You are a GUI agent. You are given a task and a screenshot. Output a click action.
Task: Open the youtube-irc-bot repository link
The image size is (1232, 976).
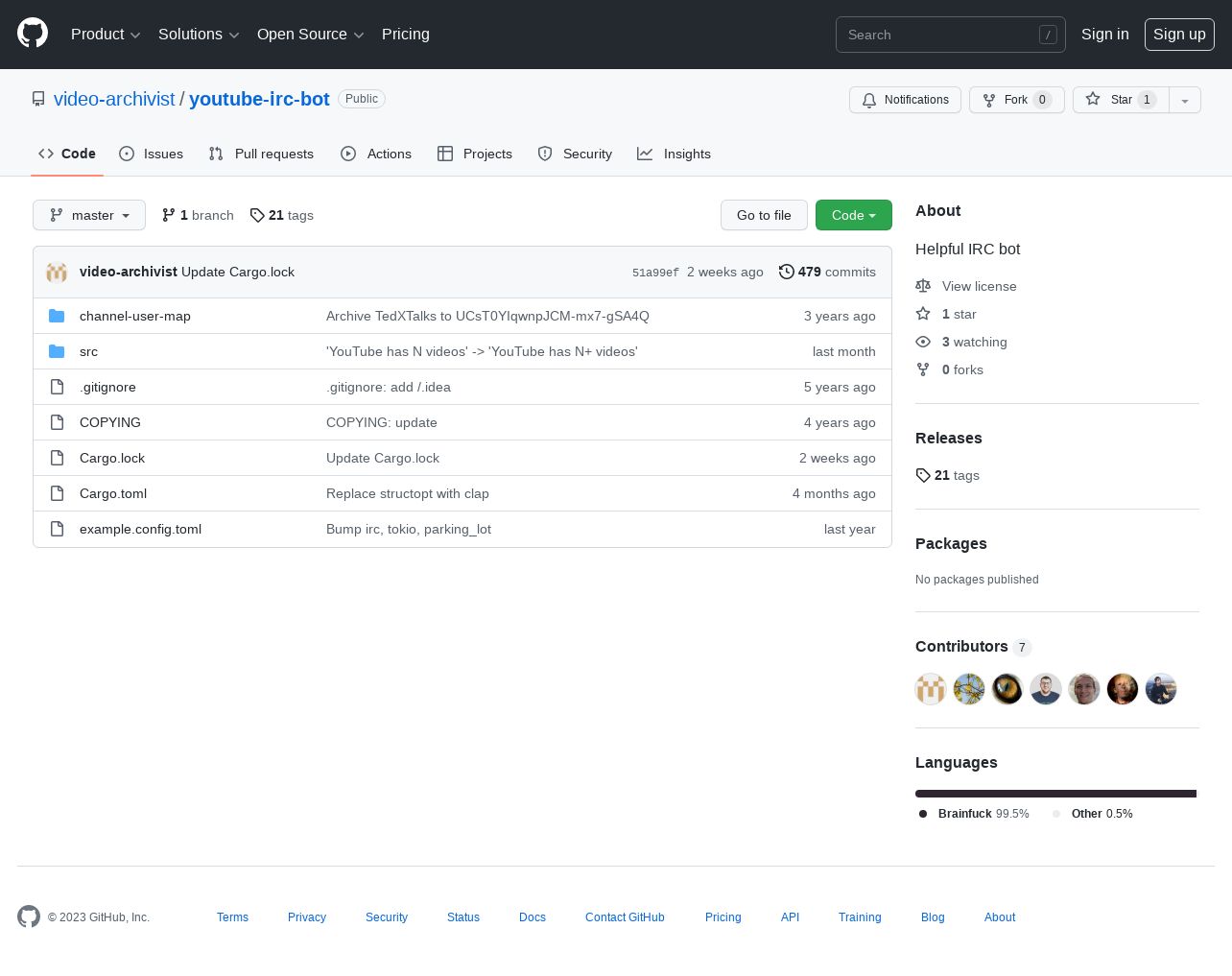pyautogui.click(x=259, y=99)
